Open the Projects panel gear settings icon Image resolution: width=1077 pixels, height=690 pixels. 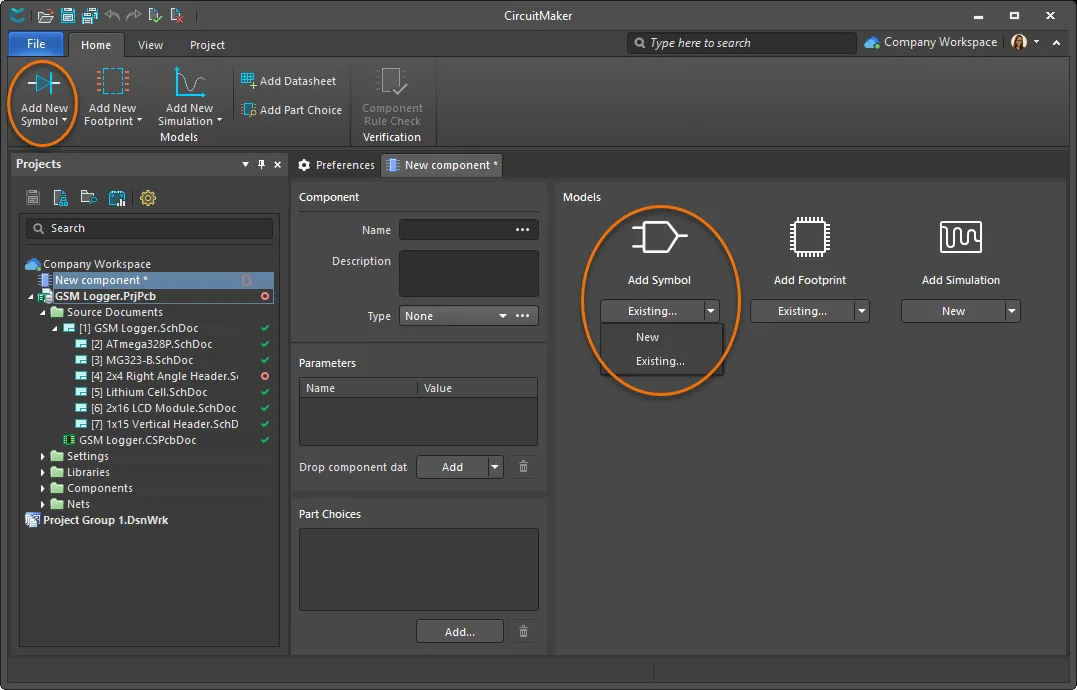[x=148, y=198]
